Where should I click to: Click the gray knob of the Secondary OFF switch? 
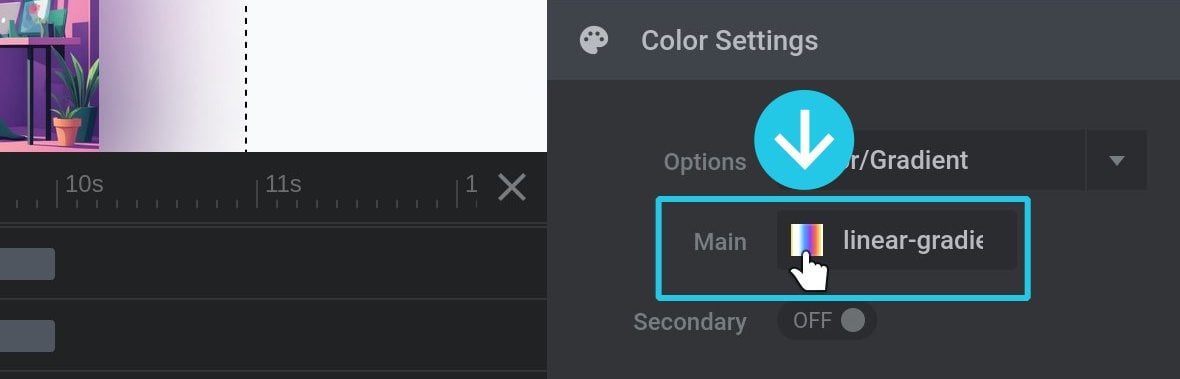[853, 321]
